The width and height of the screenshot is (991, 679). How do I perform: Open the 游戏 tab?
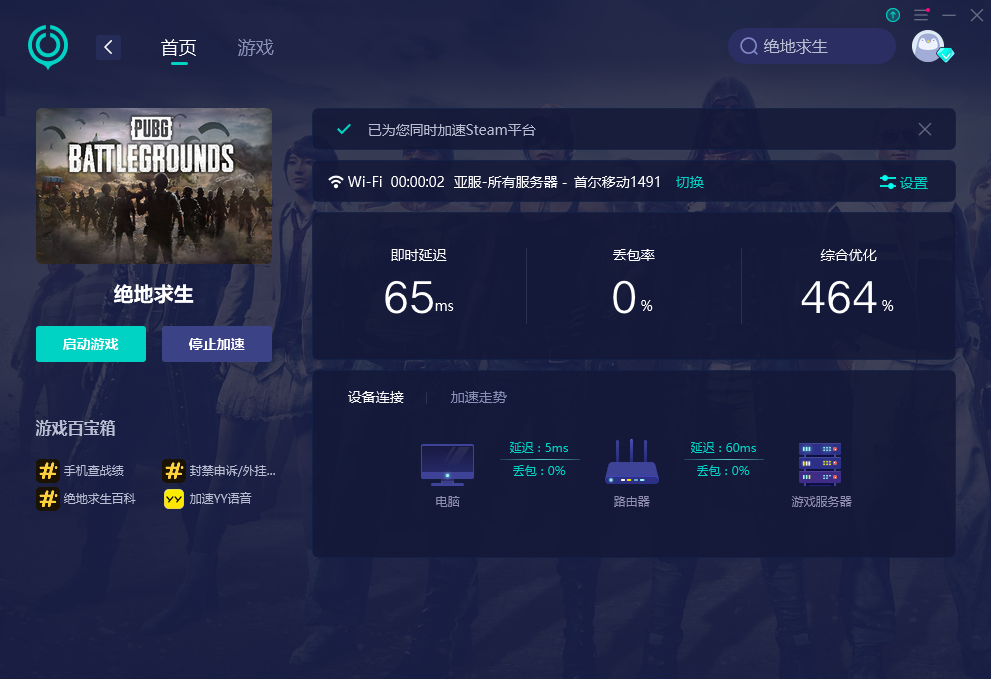(x=255, y=47)
